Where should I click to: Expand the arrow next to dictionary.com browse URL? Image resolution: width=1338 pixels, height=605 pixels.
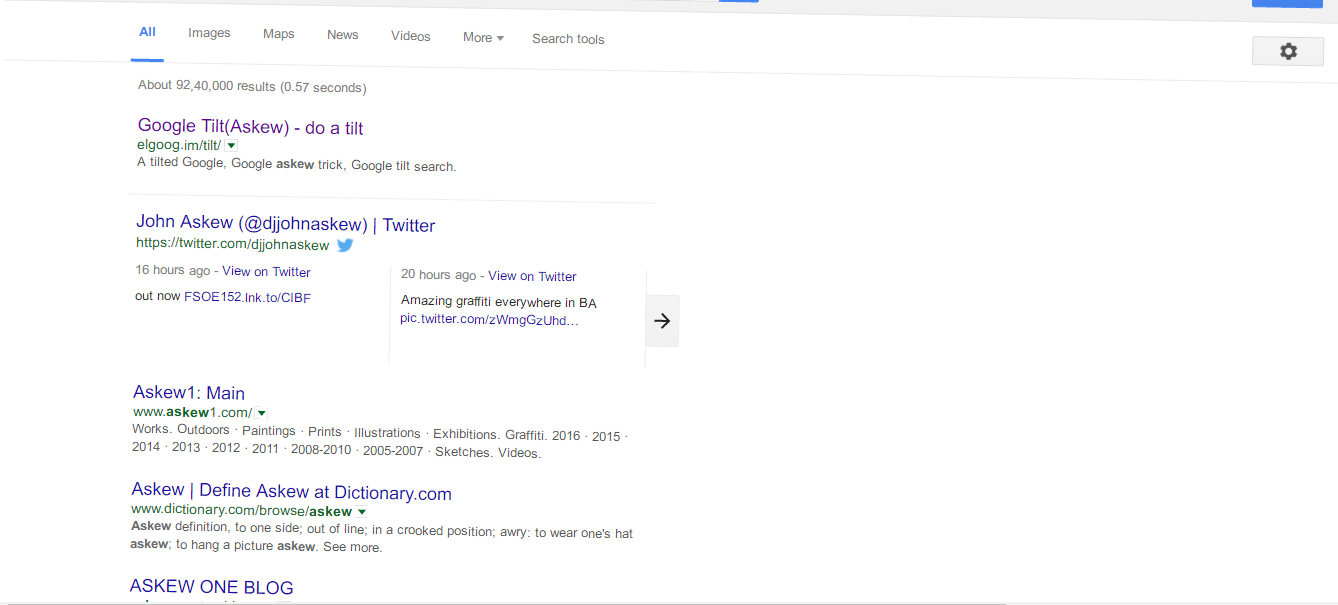(362, 511)
